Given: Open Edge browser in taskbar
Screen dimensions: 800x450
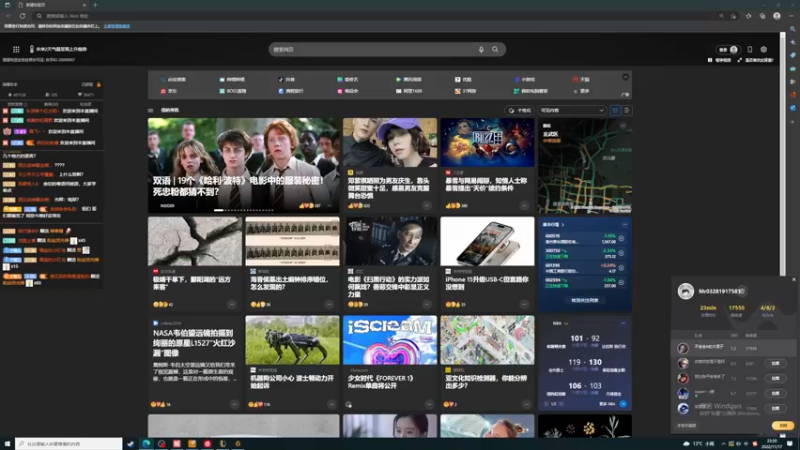Looking at the screenshot, I should point(146,444).
